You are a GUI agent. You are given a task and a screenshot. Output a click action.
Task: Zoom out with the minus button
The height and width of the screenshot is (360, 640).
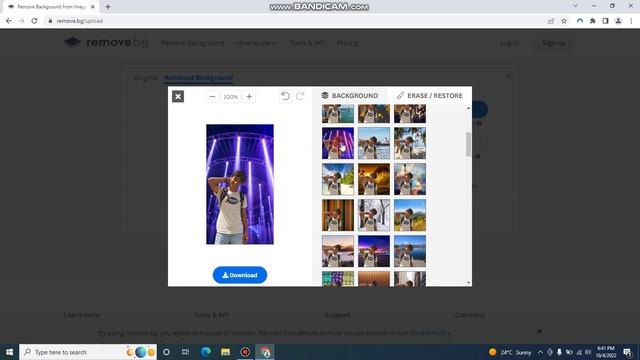212,97
